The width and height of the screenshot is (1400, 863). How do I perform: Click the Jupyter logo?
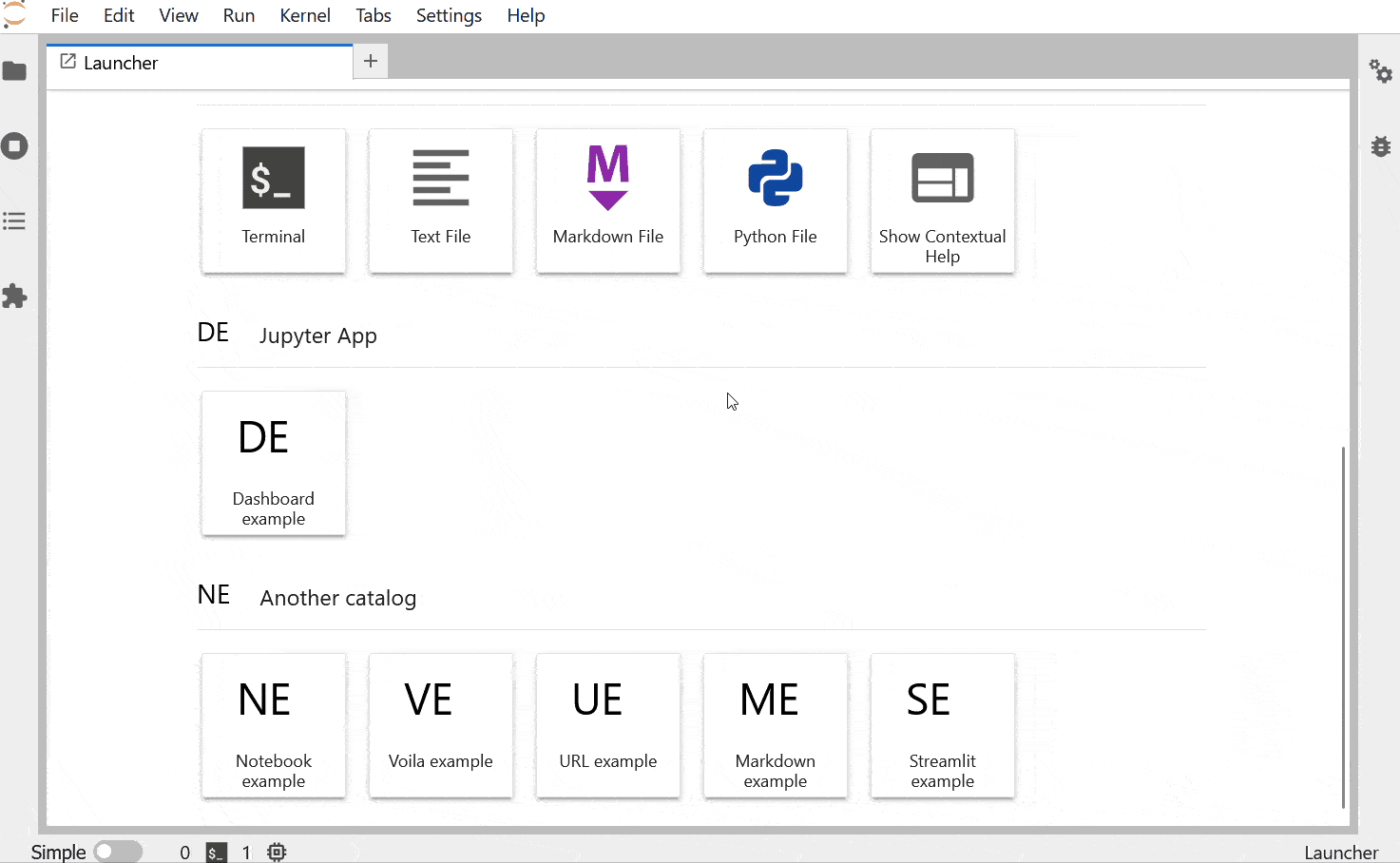14,14
